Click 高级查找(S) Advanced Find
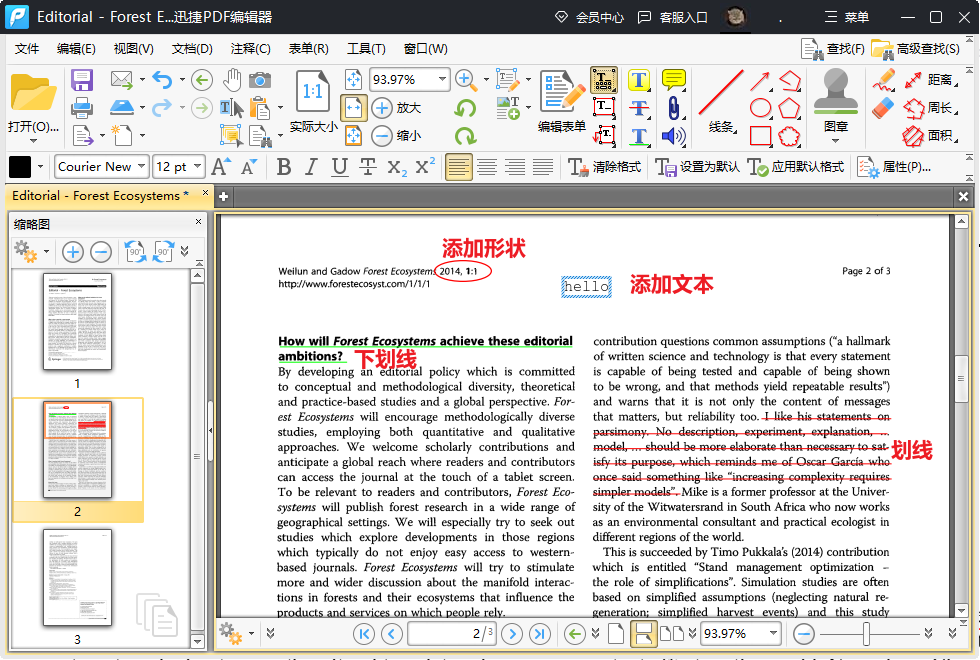980x660 pixels. [916, 49]
